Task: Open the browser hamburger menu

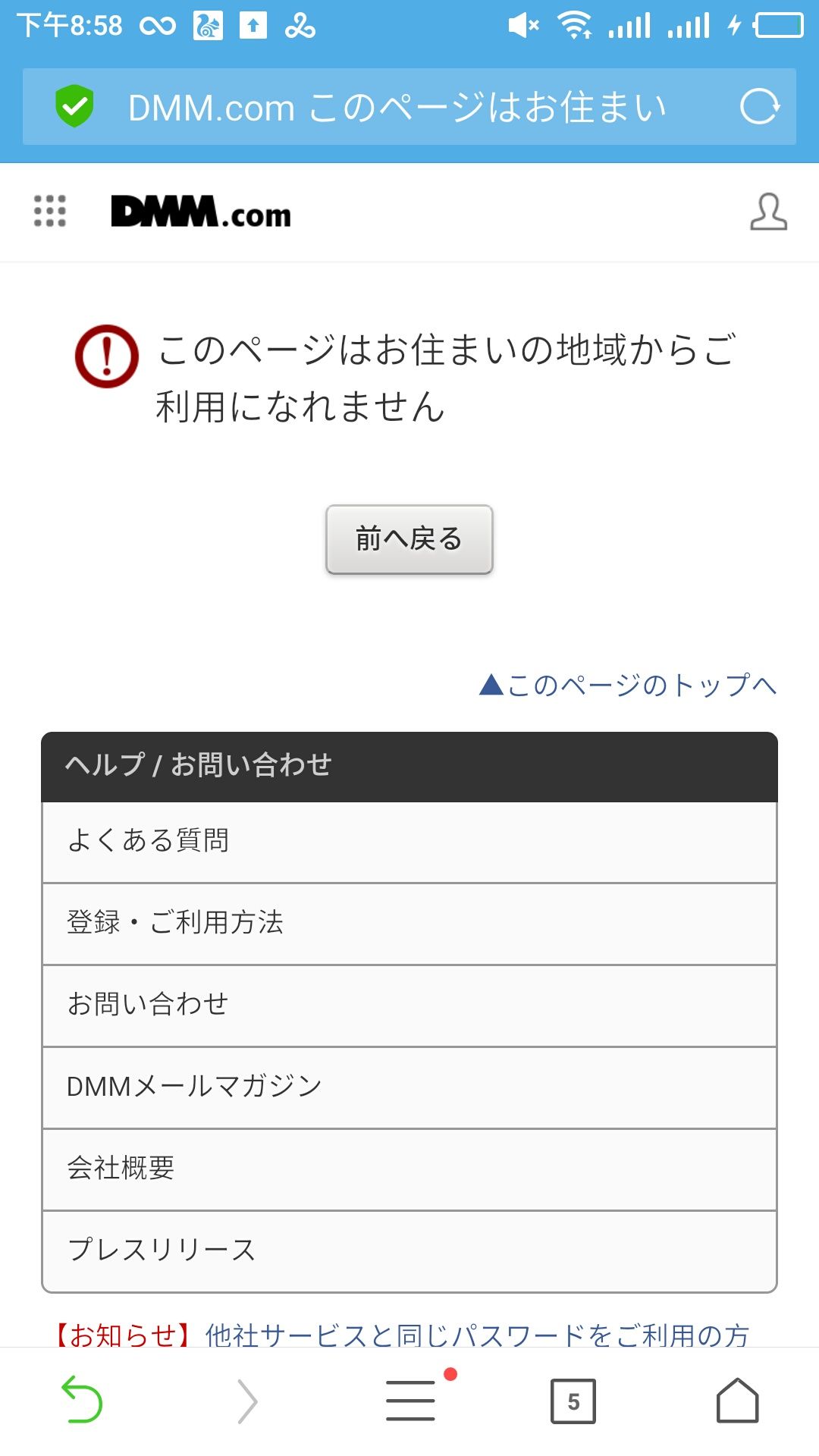Action: tap(410, 1400)
